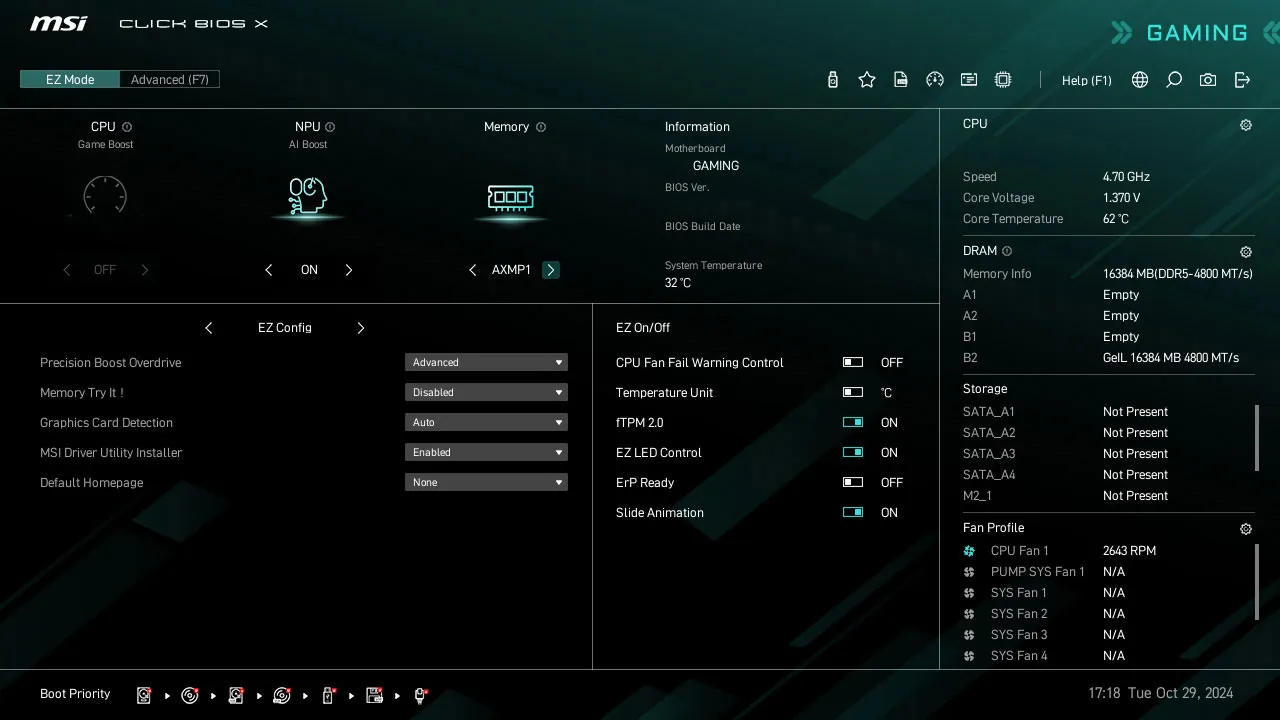Image resolution: width=1280 pixels, height=720 pixels.
Task: Select the floppy disk boot device icon
Action: coord(375,695)
